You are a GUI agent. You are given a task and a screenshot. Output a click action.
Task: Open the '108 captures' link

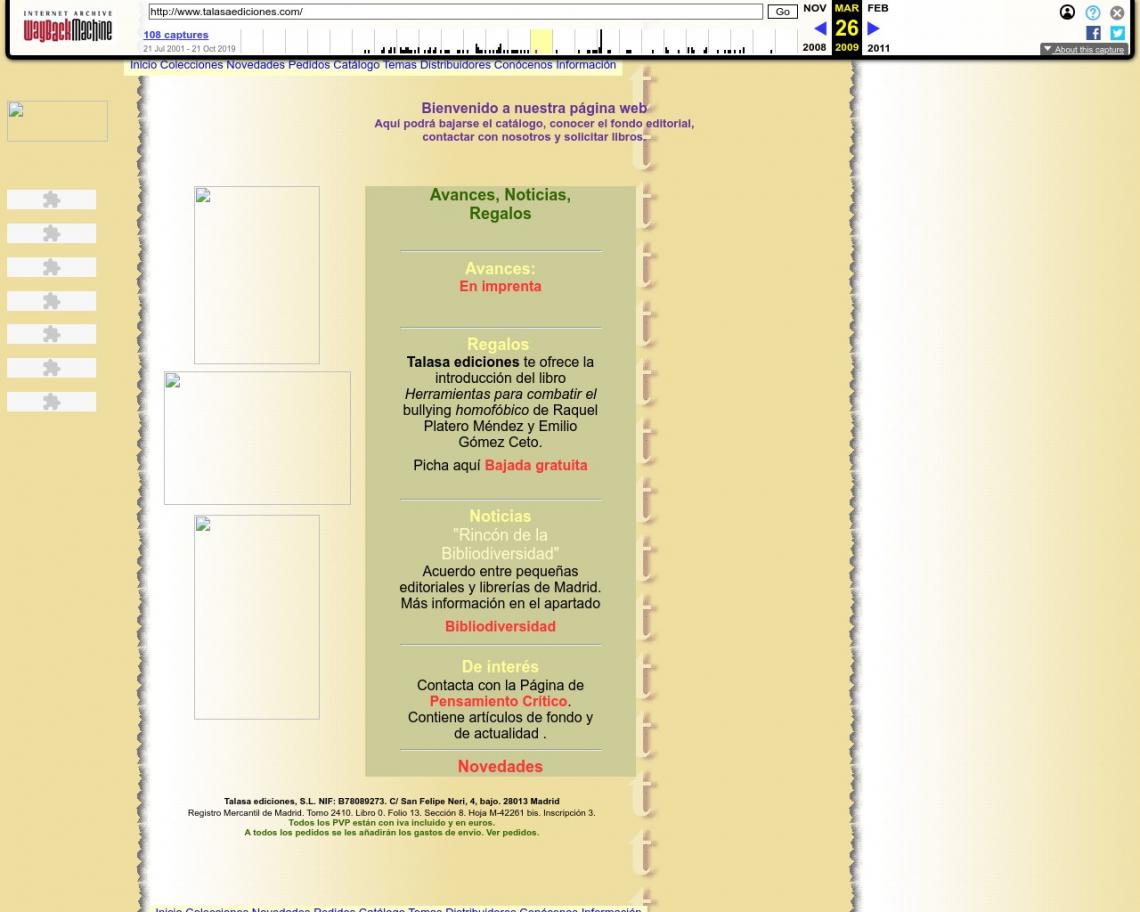point(176,35)
